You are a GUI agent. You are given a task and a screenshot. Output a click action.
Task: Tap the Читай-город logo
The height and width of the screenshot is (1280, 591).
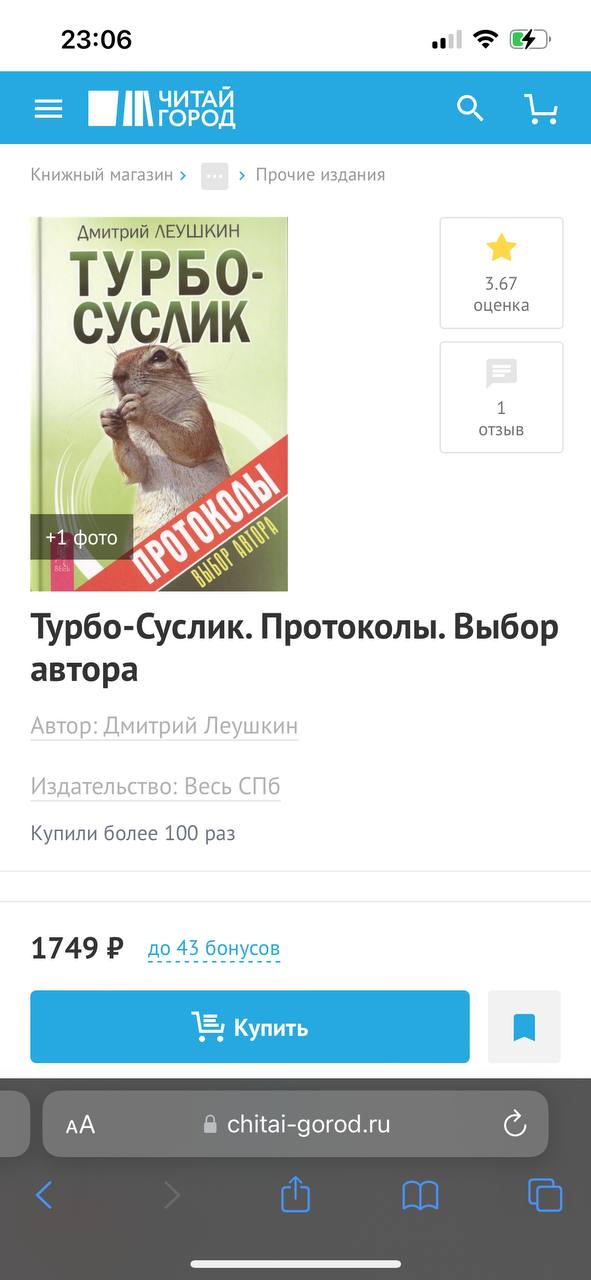click(x=161, y=109)
